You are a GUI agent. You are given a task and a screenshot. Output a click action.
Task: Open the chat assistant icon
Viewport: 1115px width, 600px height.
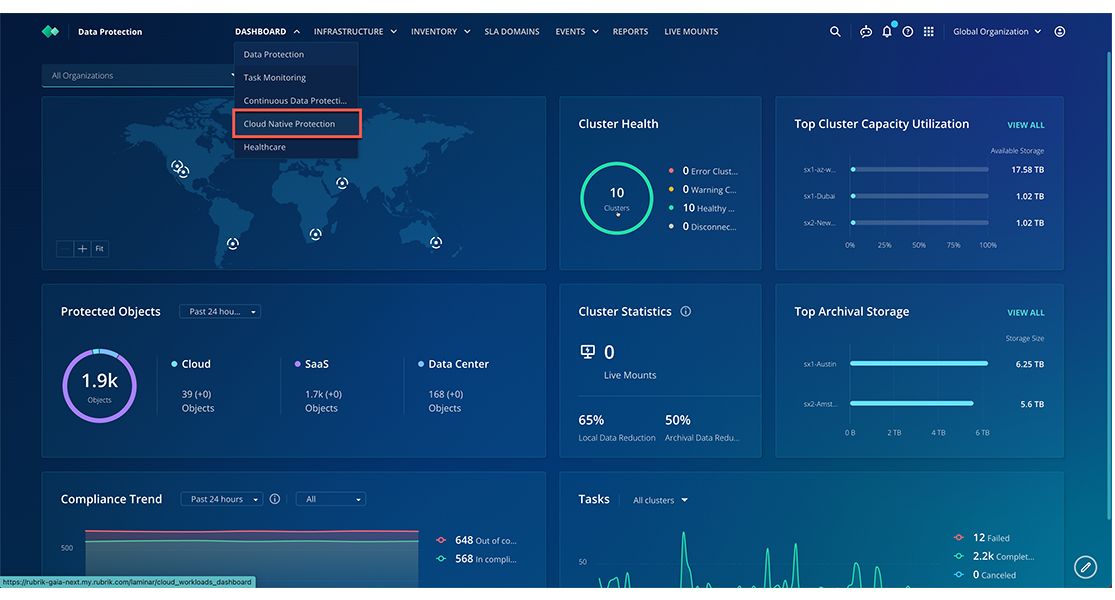[x=865, y=31]
